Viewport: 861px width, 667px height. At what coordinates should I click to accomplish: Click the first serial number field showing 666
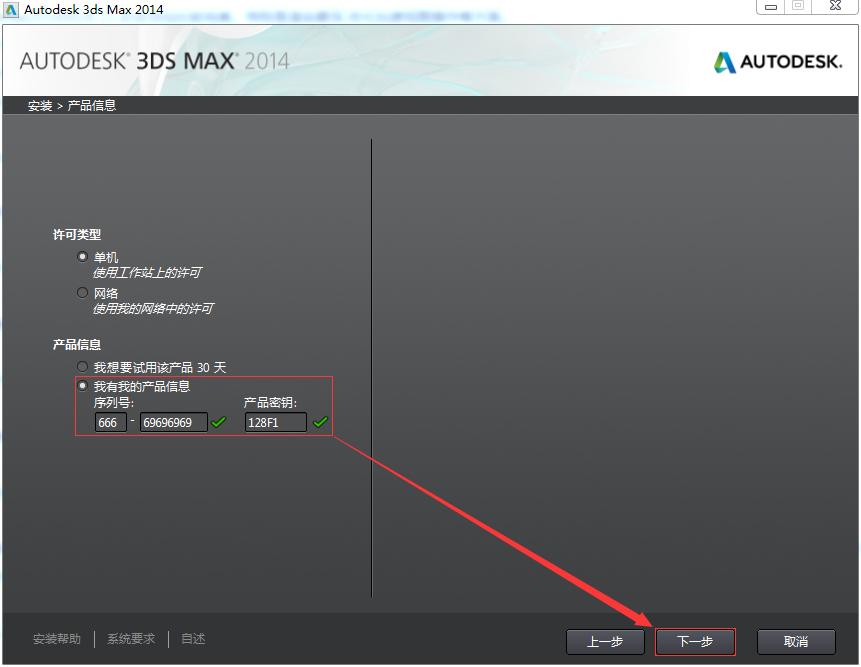(110, 422)
